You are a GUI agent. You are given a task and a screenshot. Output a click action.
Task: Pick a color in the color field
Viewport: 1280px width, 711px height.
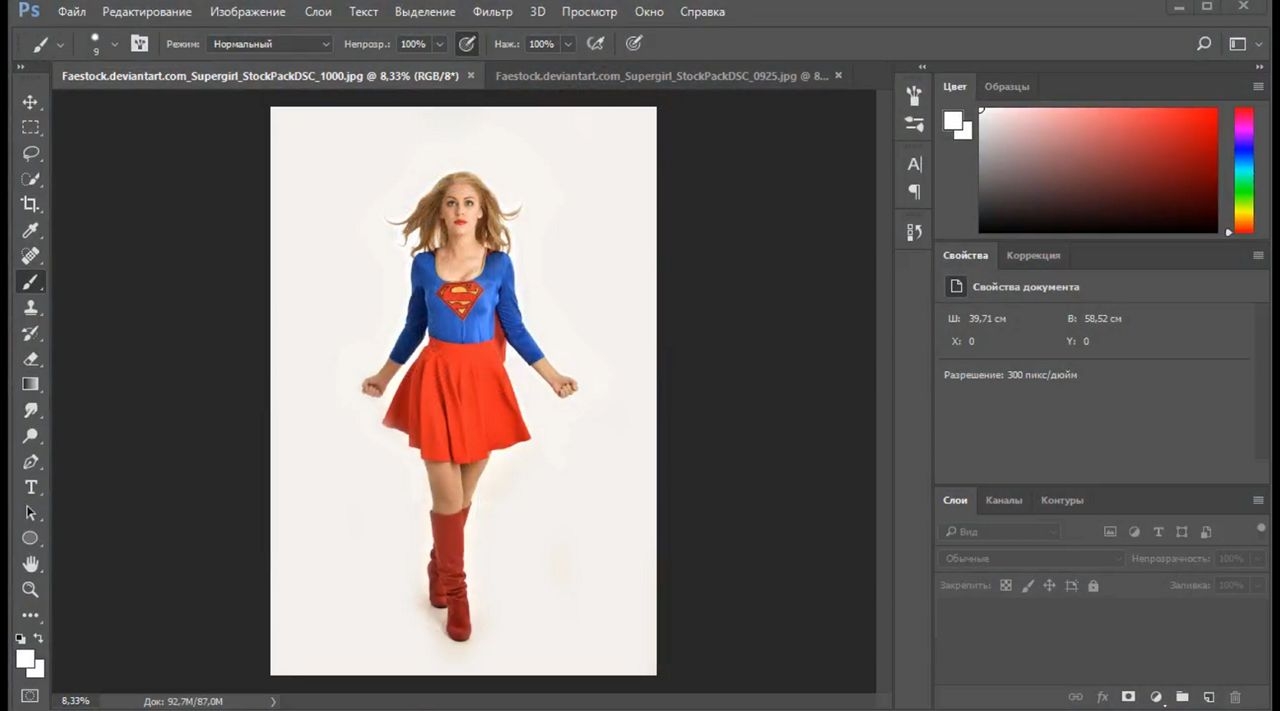pyautogui.click(x=1098, y=170)
